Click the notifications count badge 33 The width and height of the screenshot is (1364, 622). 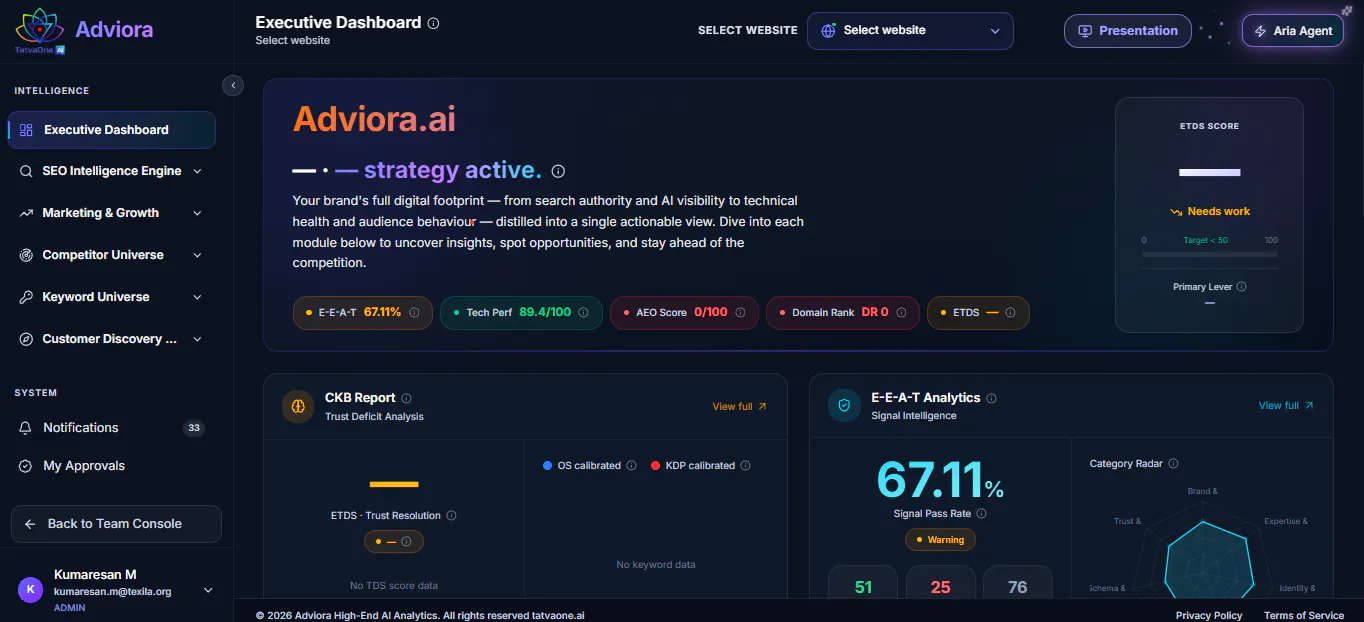point(194,428)
